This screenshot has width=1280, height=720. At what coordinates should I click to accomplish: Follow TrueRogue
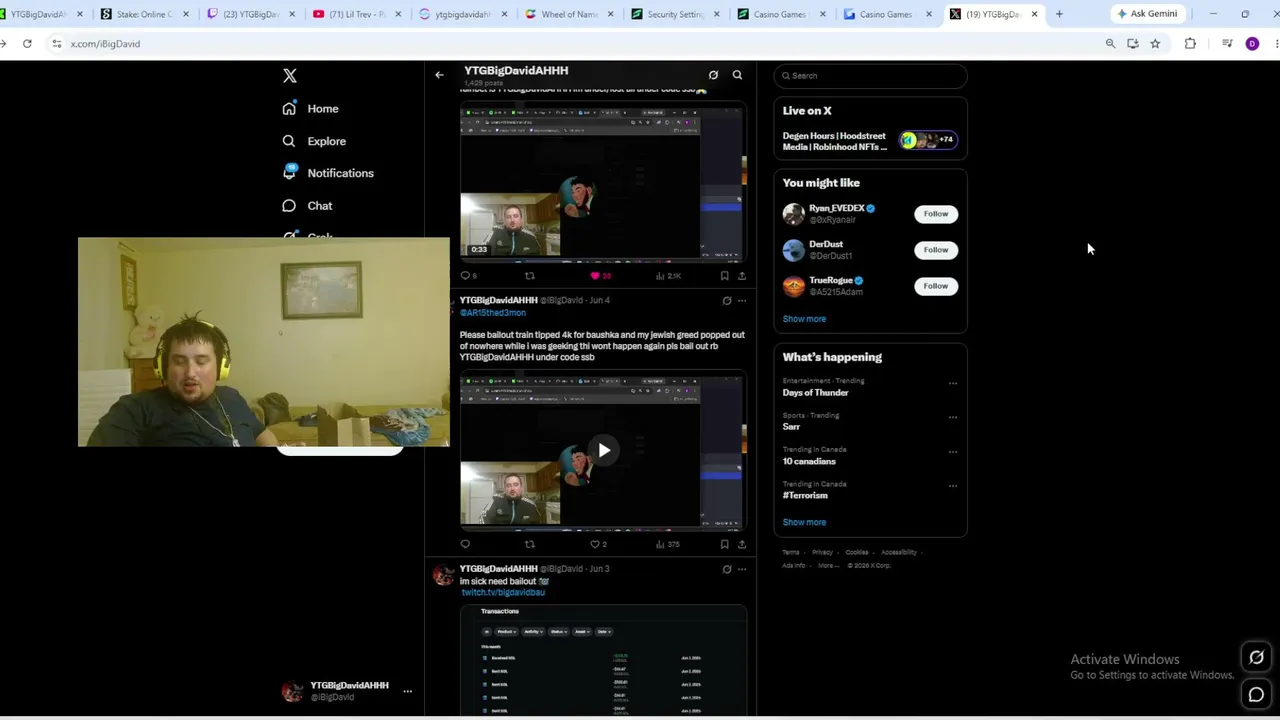[936, 286]
